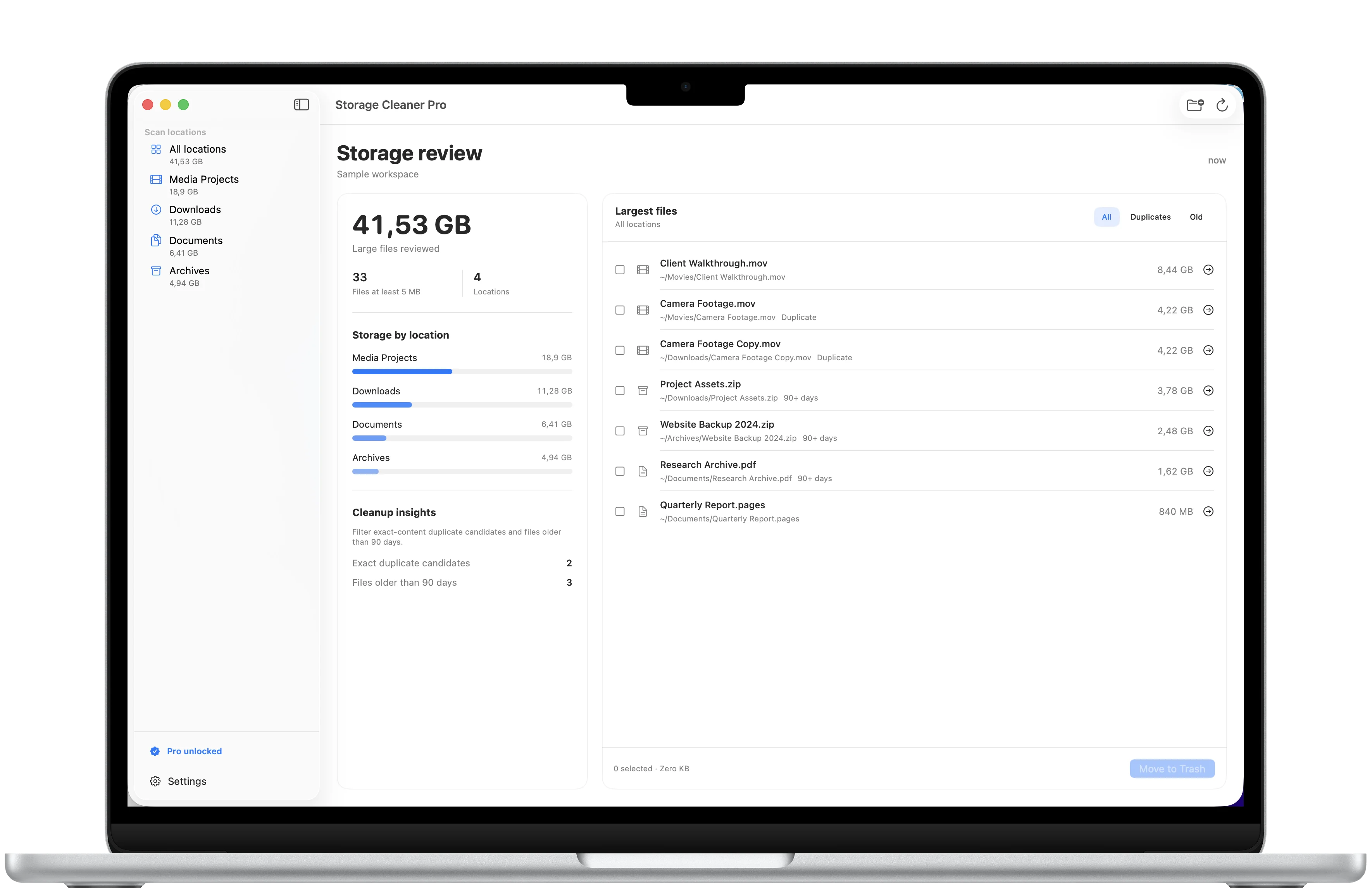Click the document icon beside Quarterly Report.pages
1372x891 pixels.
tap(643, 512)
